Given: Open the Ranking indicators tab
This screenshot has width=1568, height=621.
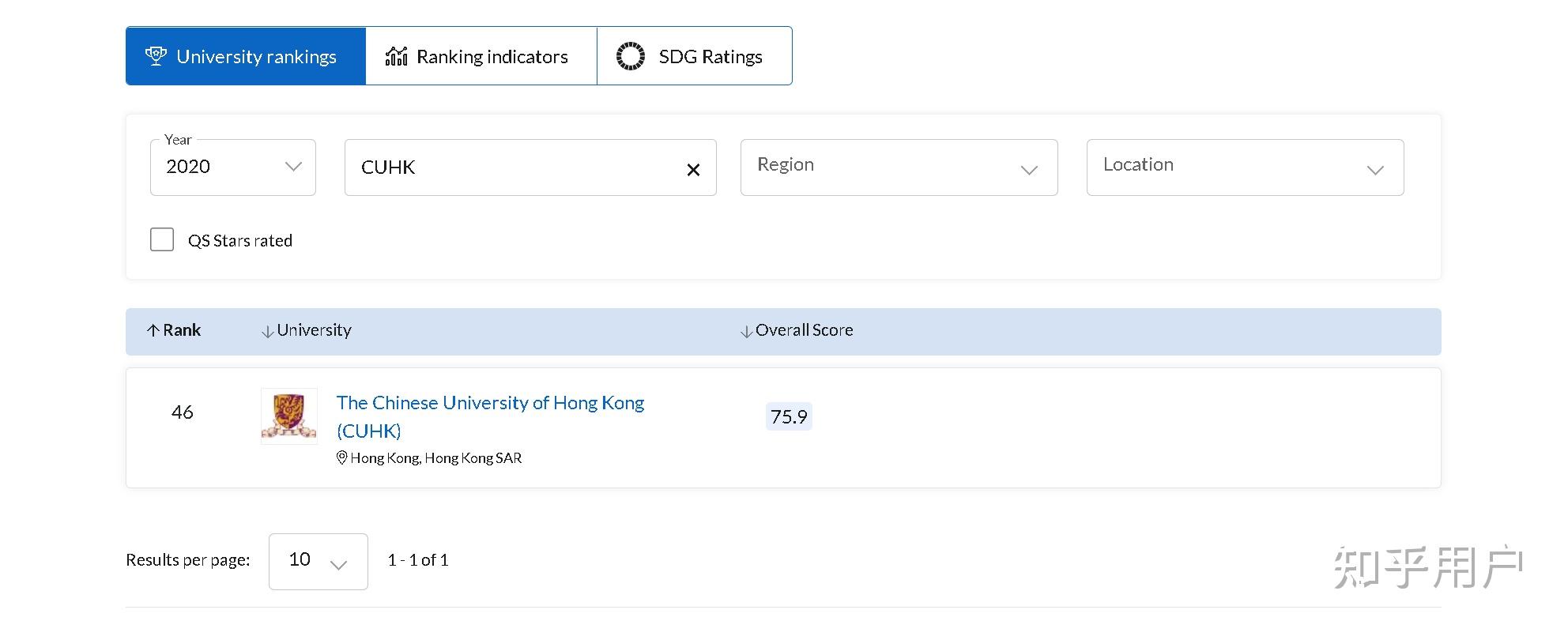Looking at the screenshot, I should tap(481, 56).
